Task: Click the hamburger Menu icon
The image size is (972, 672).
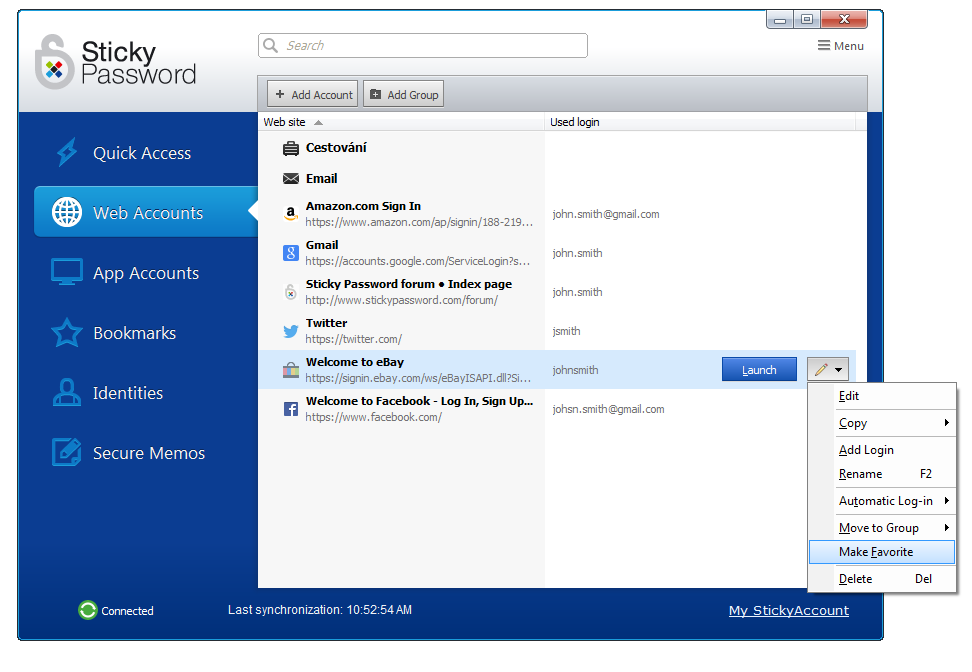Action: 824,45
